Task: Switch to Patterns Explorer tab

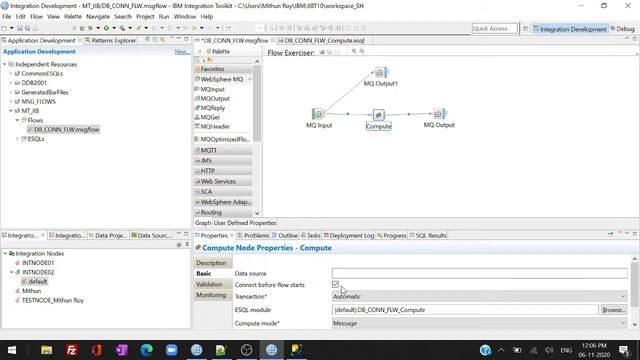Action: 111,40
